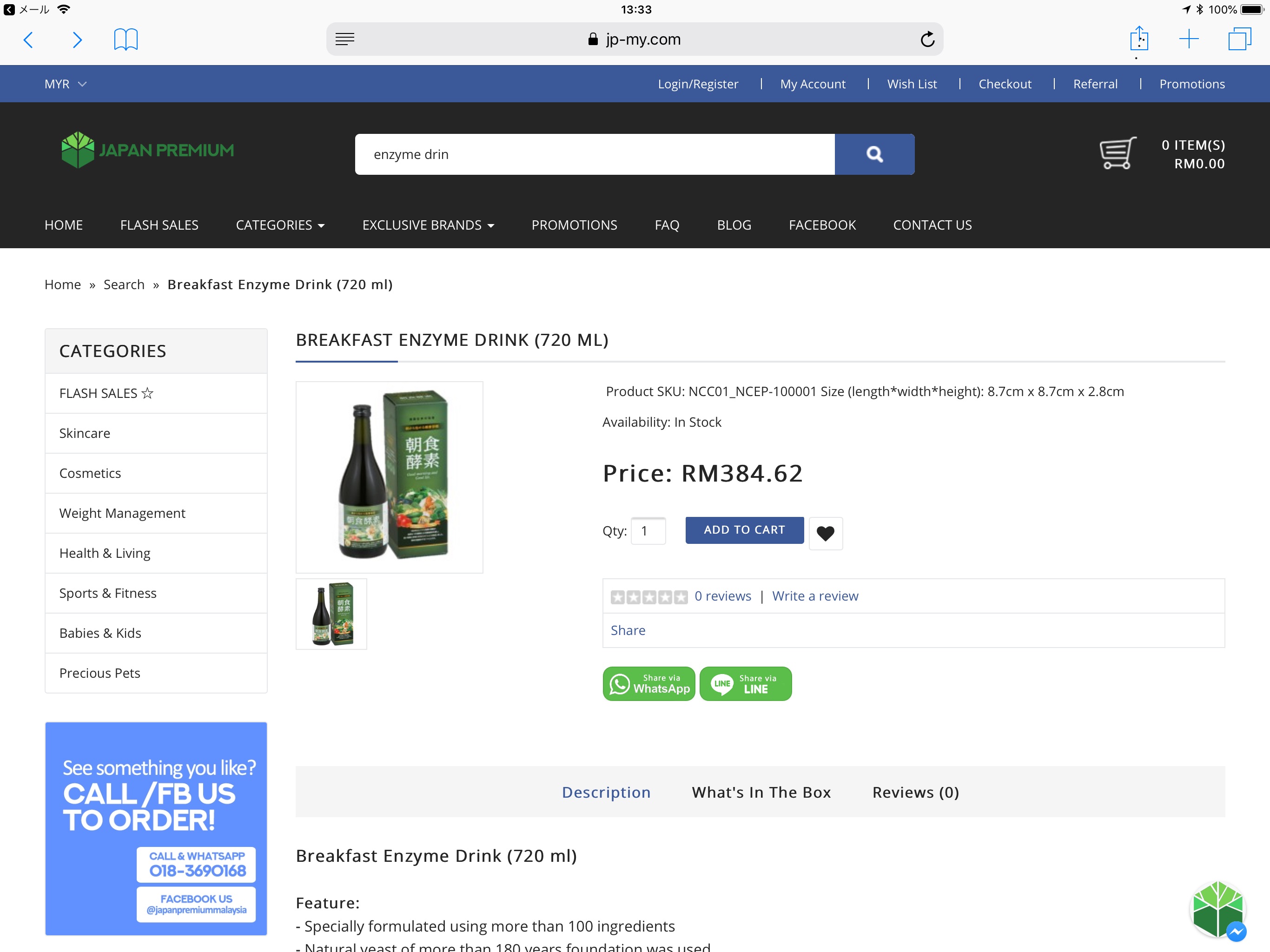The width and height of the screenshot is (1270, 952).
Task: Open Login/Register link
Action: point(698,84)
